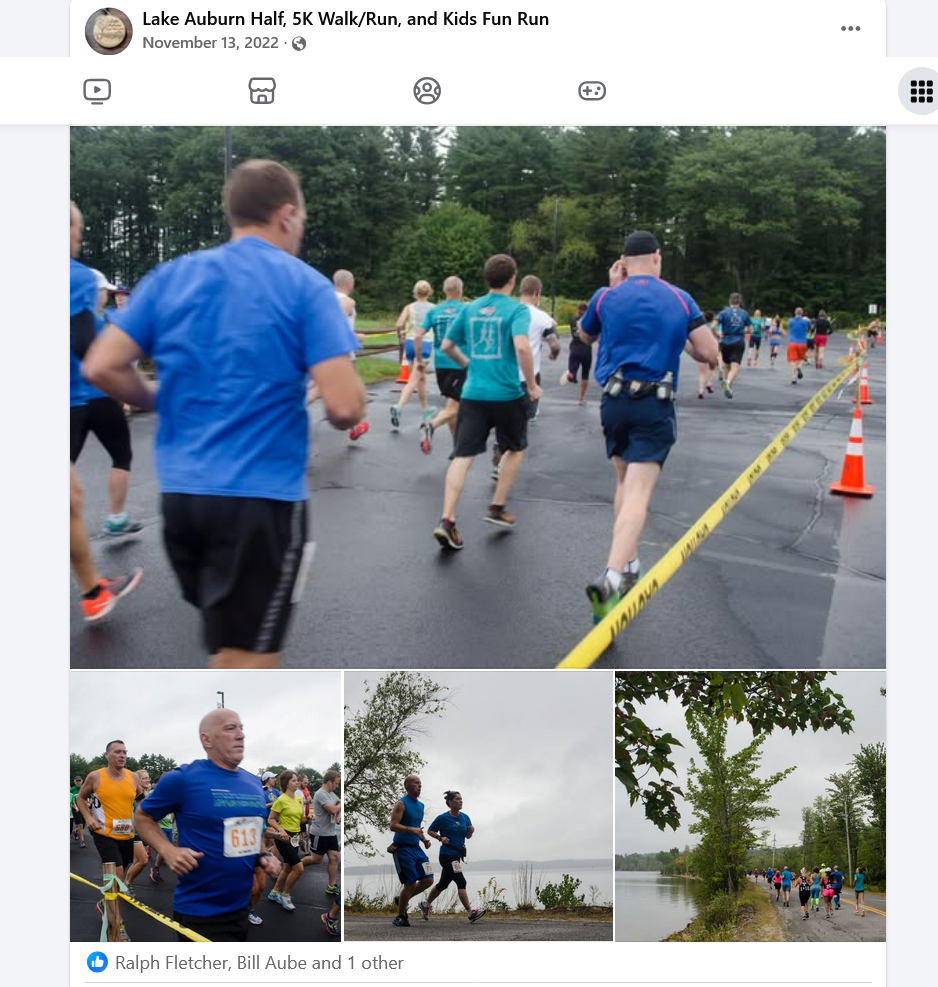
Task: Click the November 13, 2022 post date
Action: click(210, 43)
